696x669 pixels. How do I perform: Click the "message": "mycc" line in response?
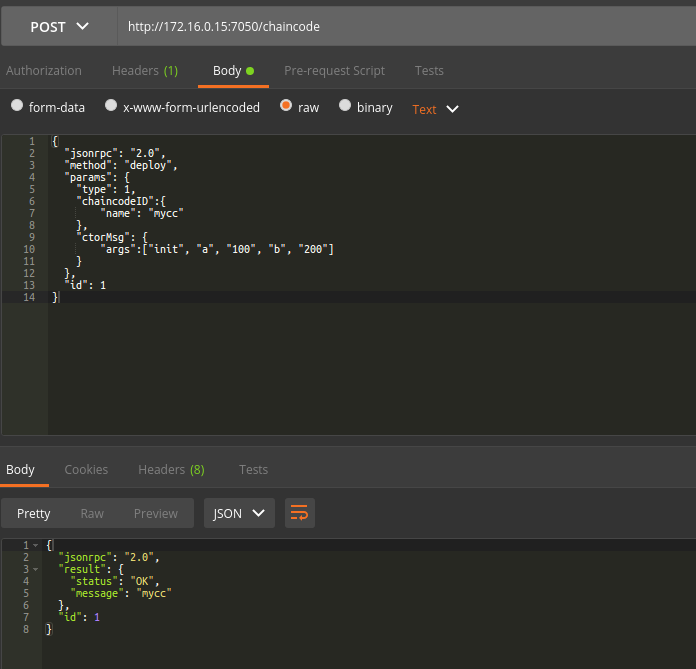[x=121, y=593]
